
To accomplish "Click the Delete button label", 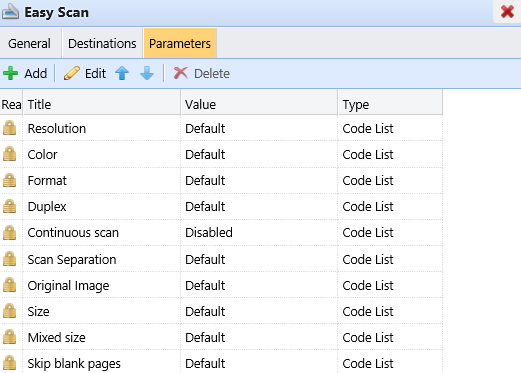I will (212, 74).
